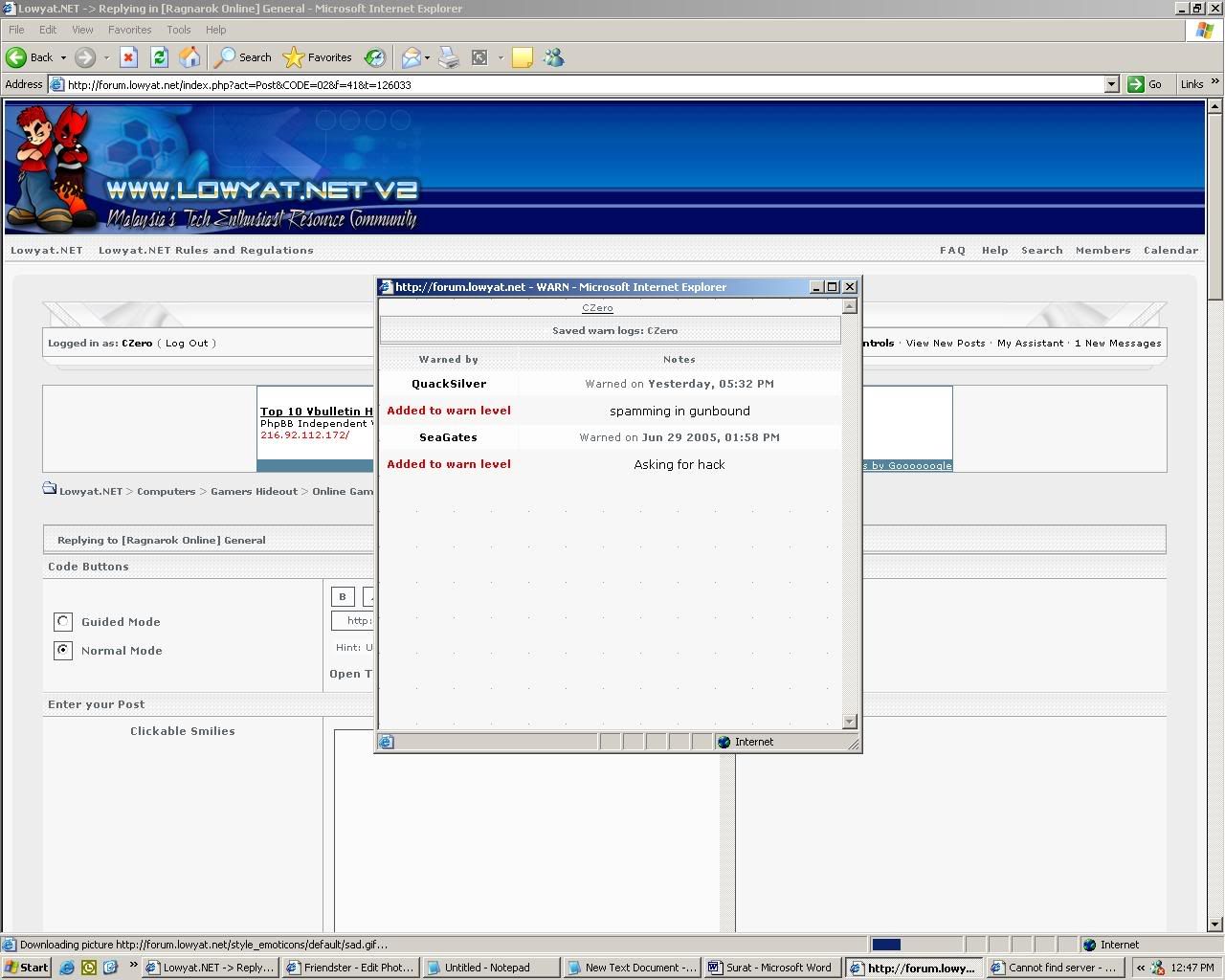Switch to the Untitled - Notepad taskbar button

coord(487,968)
